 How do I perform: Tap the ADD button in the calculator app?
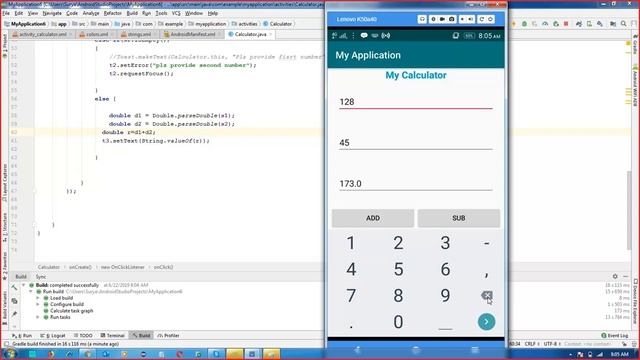tap(373, 218)
